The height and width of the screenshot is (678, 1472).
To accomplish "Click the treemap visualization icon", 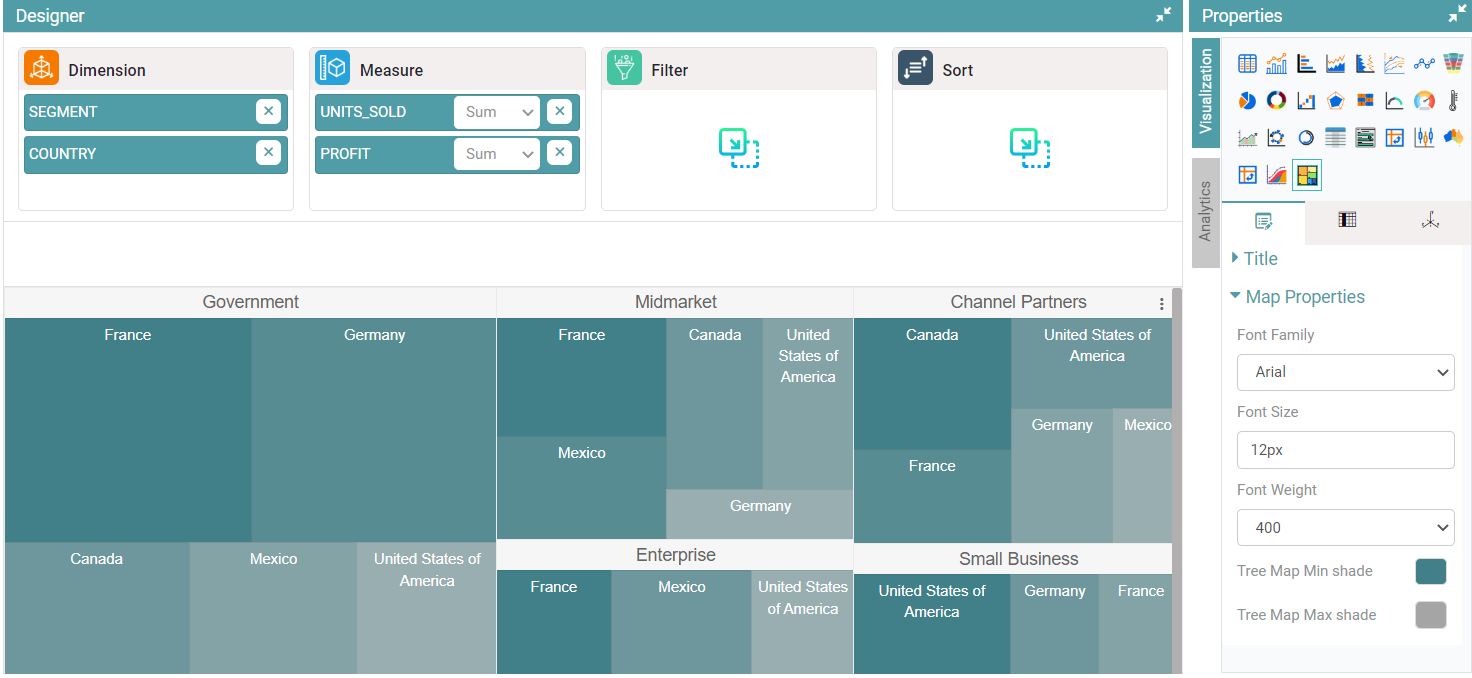I will tap(1307, 176).
